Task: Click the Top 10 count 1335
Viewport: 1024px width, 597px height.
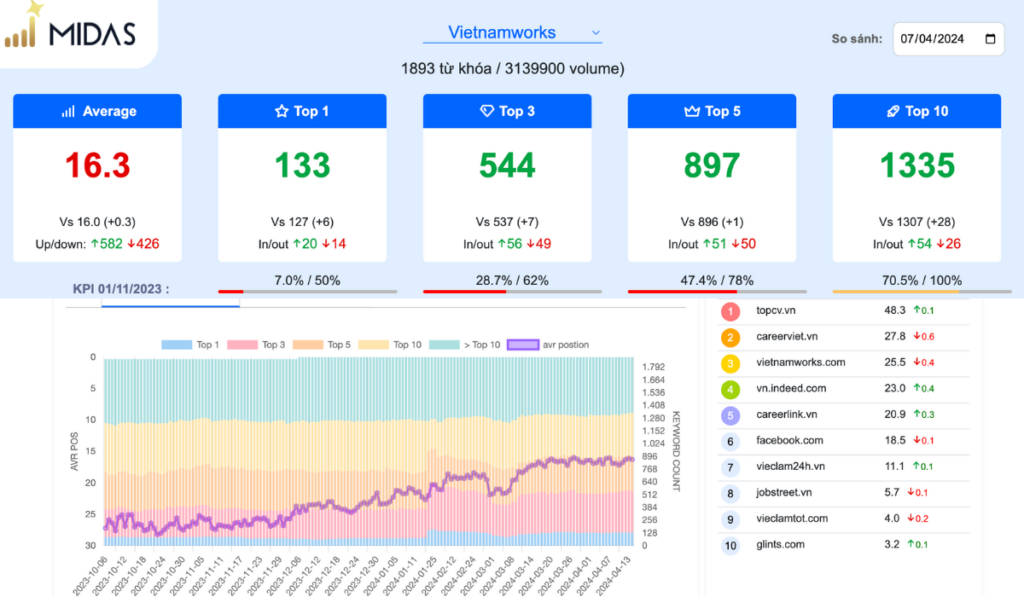Action: pos(916,165)
